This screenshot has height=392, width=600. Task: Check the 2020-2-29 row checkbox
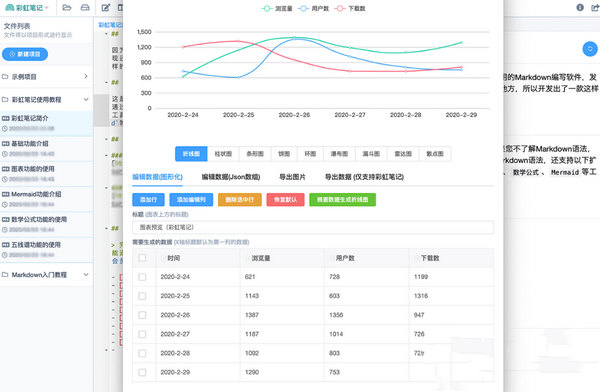[x=142, y=372]
